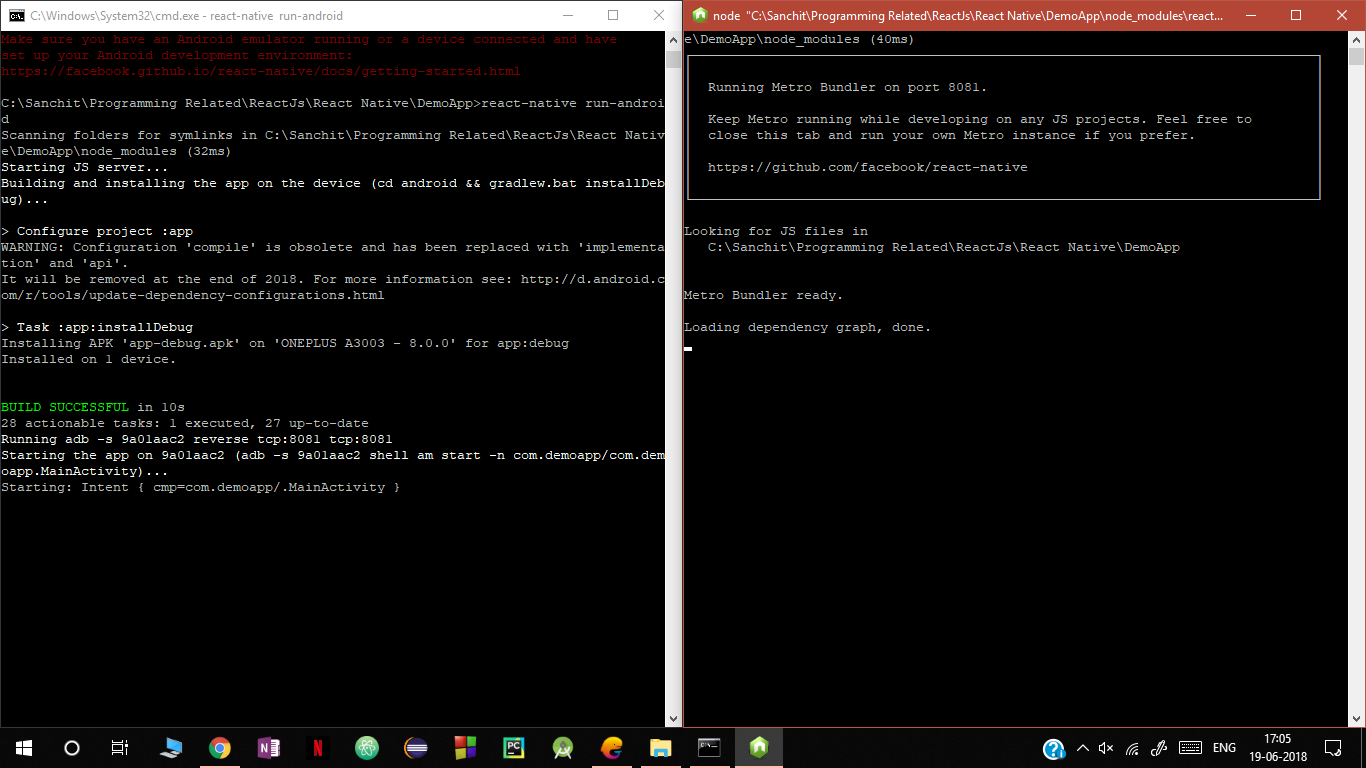This screenshot has width=1366, height=768.
Task: Show hidden system tray icons
Action: (1081, 748)
